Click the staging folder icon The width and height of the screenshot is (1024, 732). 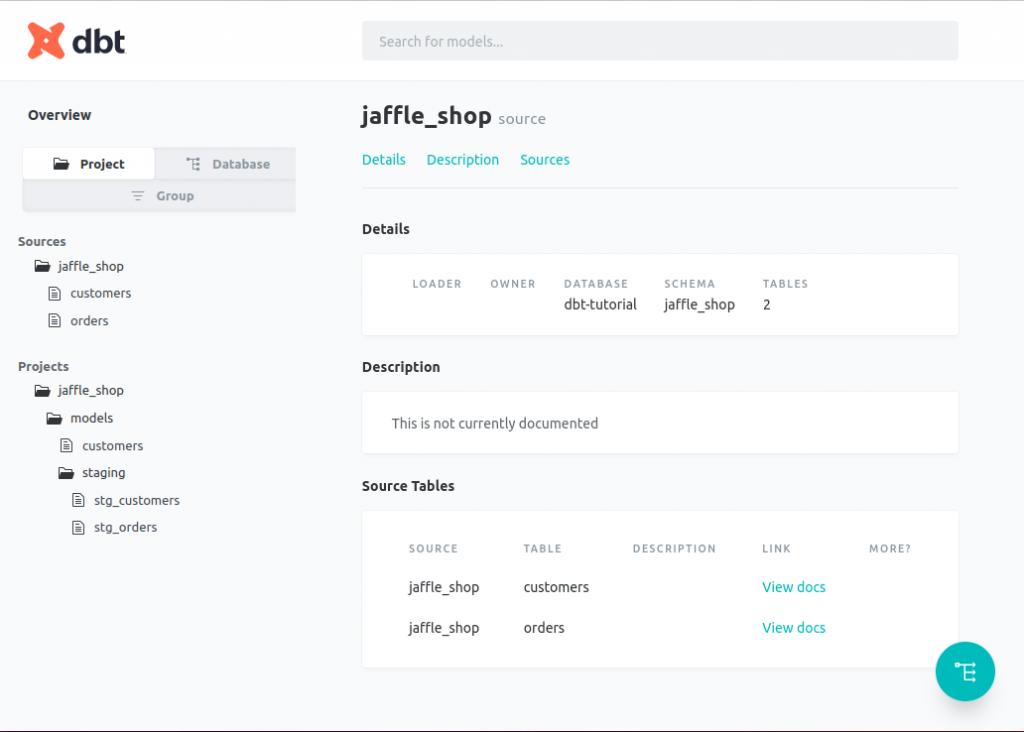(66, 473)
